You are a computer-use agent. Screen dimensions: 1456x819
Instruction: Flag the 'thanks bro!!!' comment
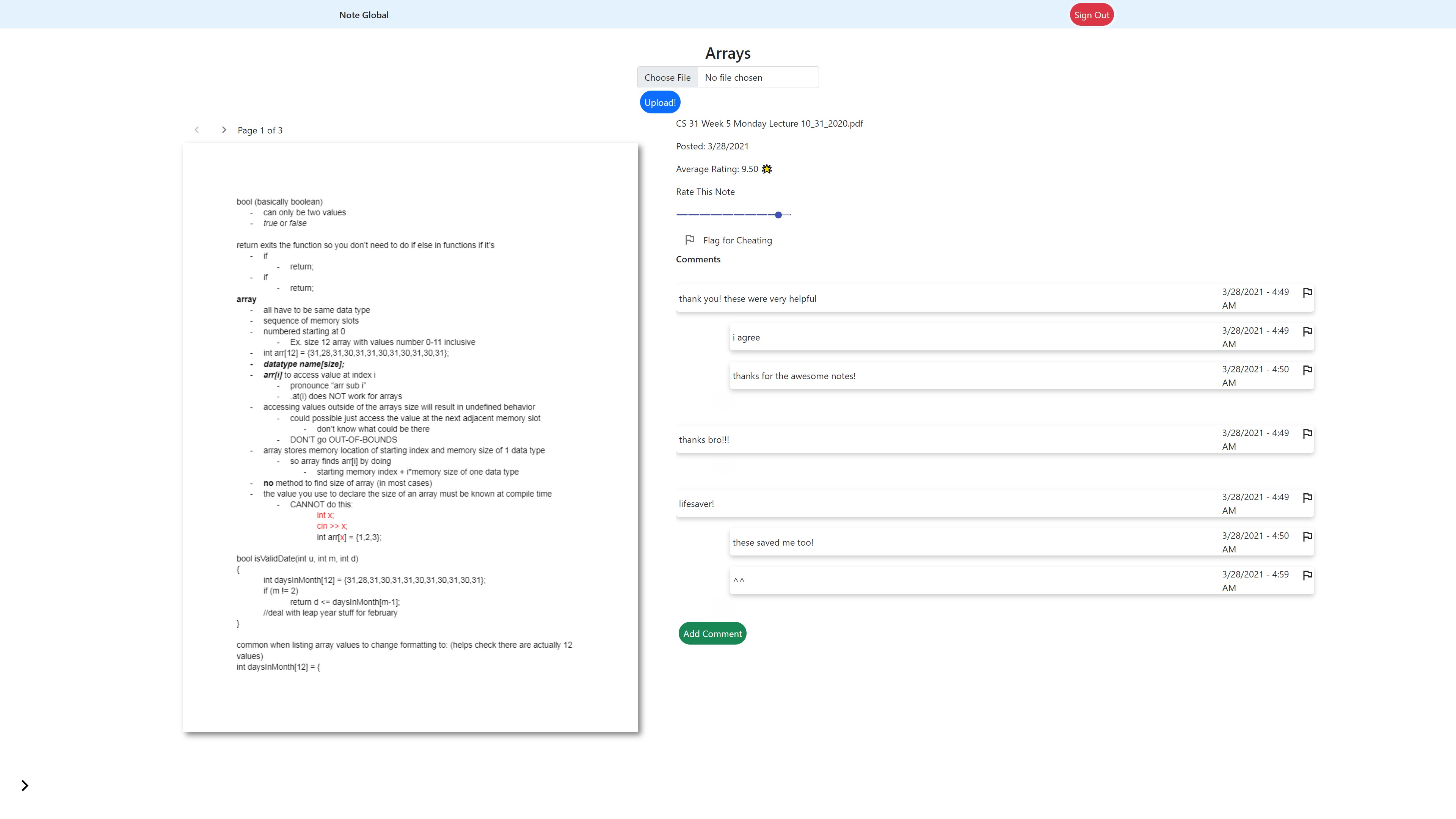[x=1307, y=433]
